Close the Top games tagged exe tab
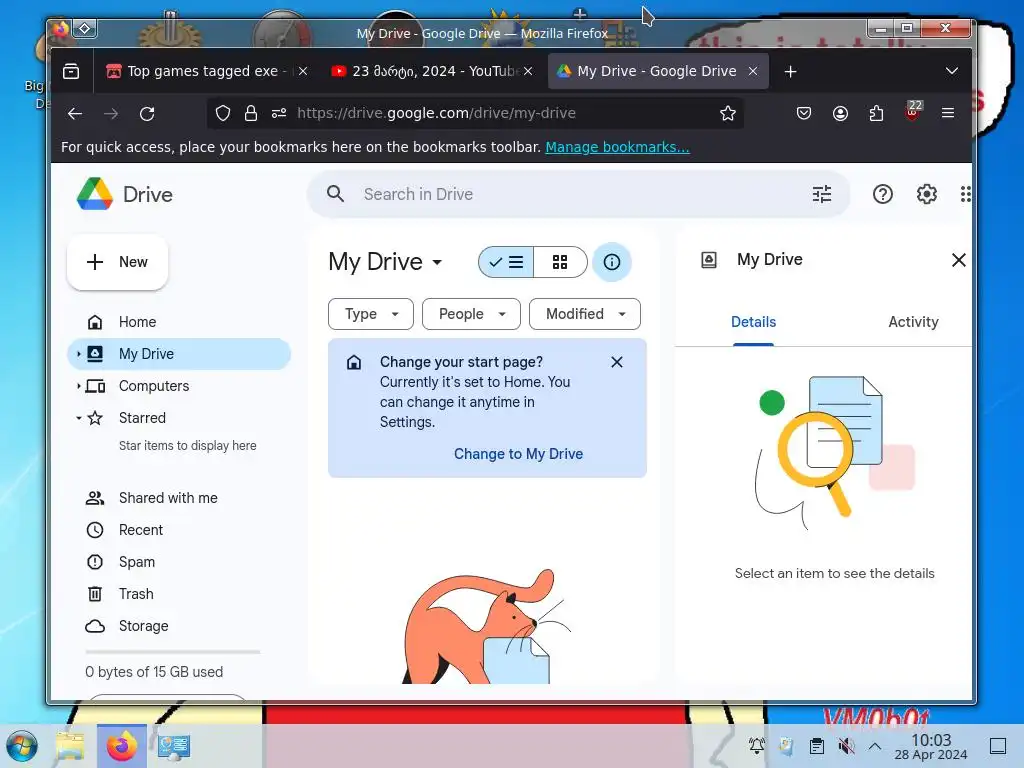 (x=303, y=71)
